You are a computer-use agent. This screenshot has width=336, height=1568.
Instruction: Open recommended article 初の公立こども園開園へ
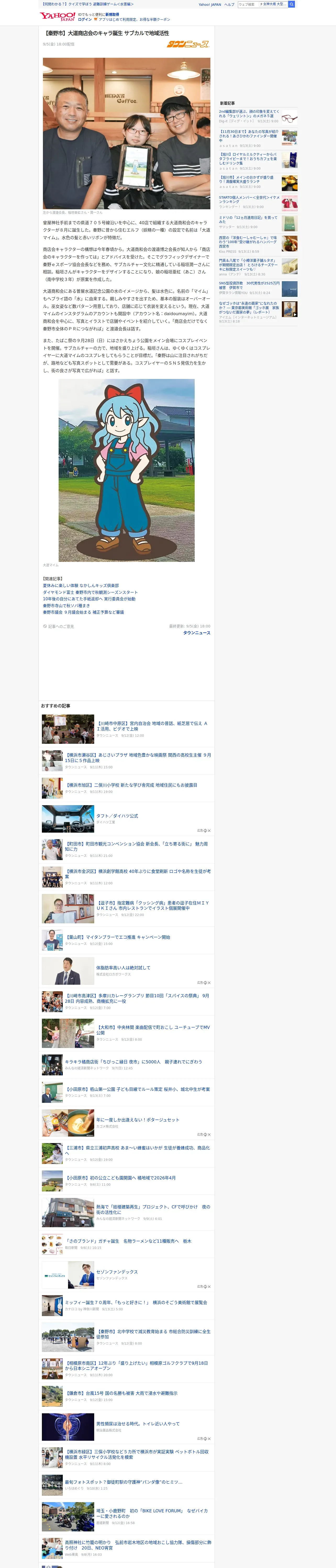pos(120,1177)
